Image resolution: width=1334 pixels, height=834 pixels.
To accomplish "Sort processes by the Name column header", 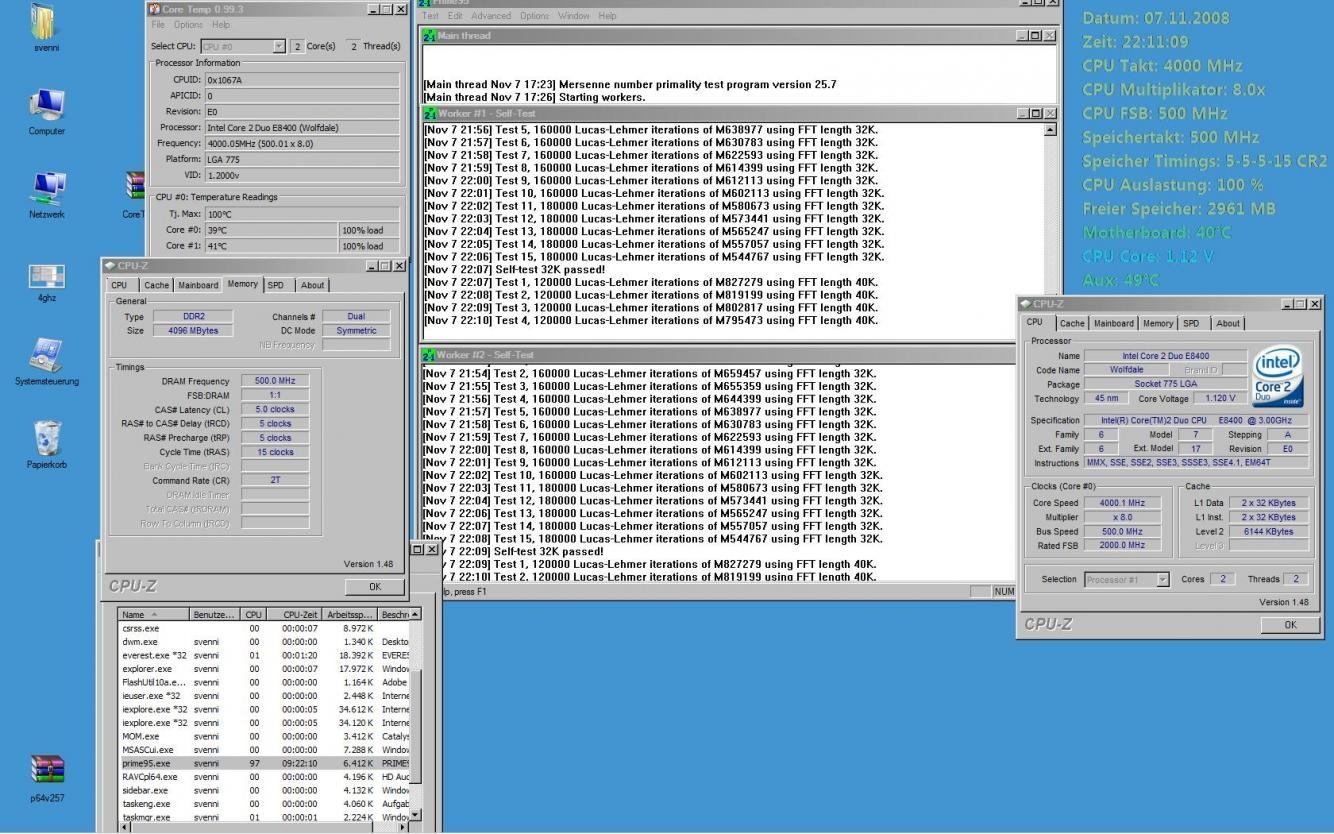I will 153,613.
